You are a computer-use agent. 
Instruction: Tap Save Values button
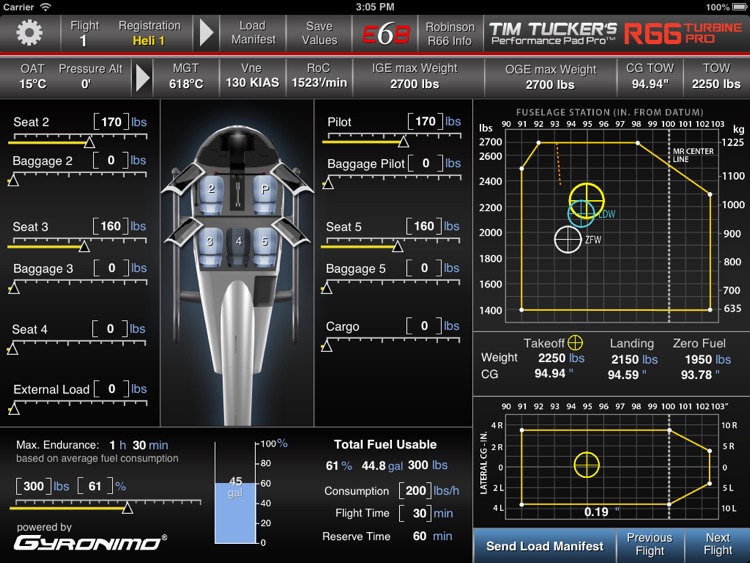point(319,33)
